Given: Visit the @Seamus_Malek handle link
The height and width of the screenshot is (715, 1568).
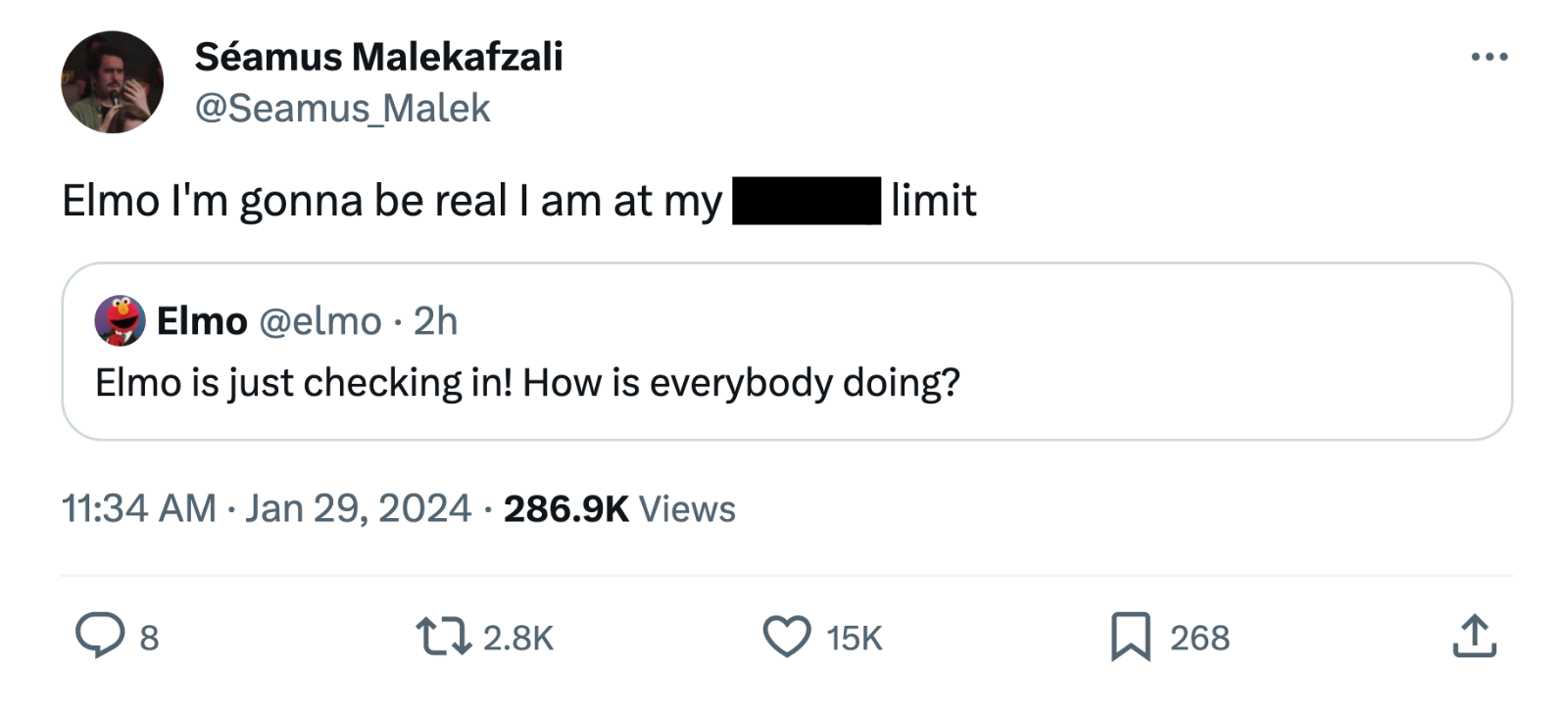Looking at the screenshot, I should tap(342, 108).
